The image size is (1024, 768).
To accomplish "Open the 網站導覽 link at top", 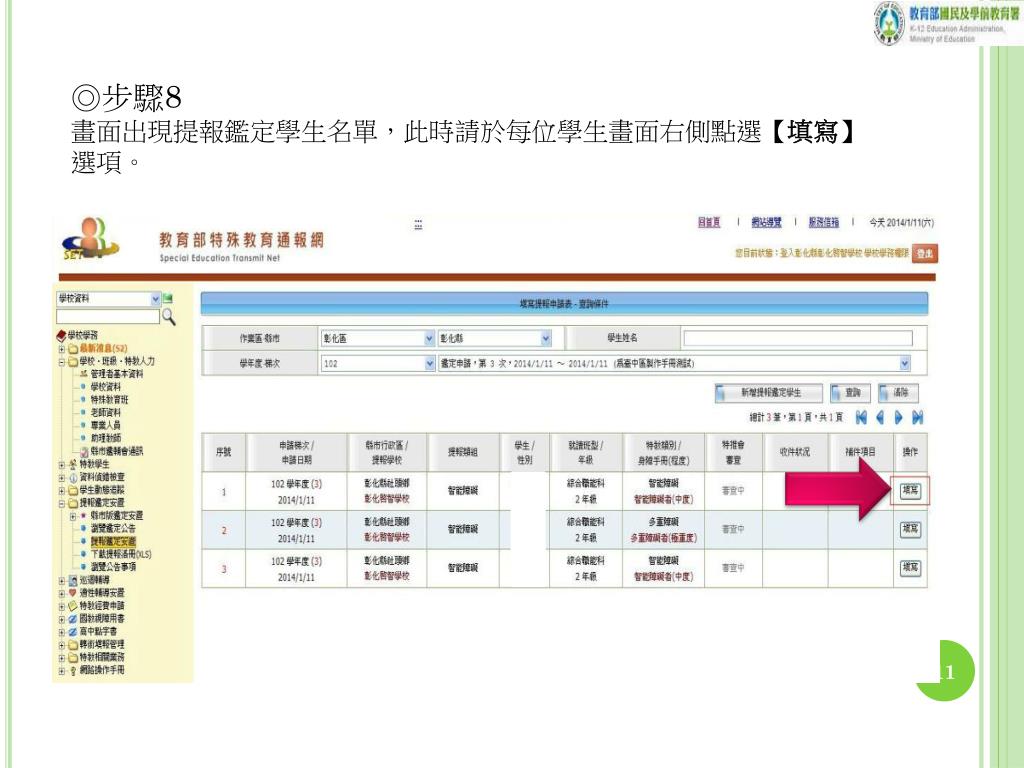I will pos(767,222).
